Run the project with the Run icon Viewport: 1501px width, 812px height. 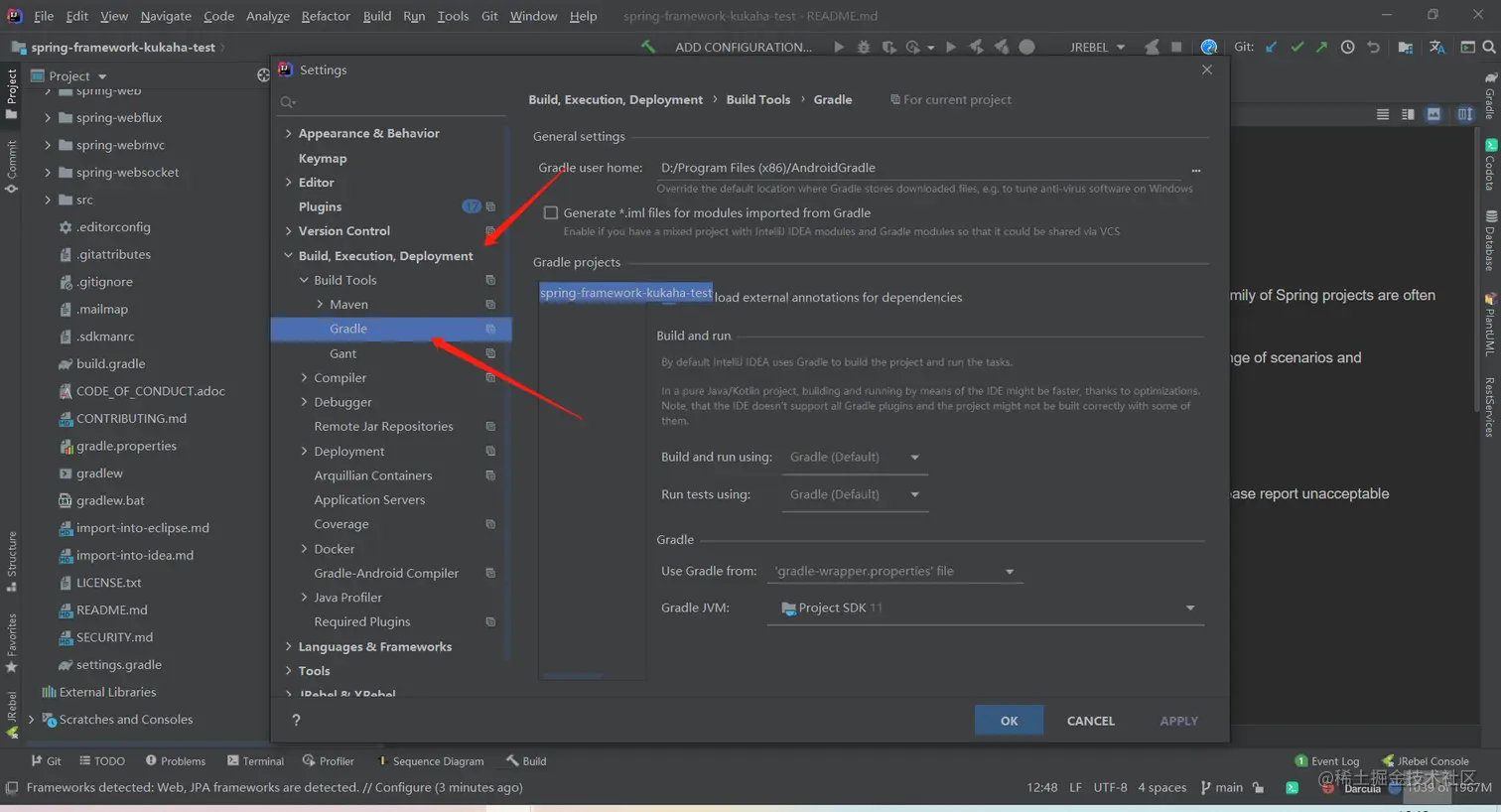point(839,47)
